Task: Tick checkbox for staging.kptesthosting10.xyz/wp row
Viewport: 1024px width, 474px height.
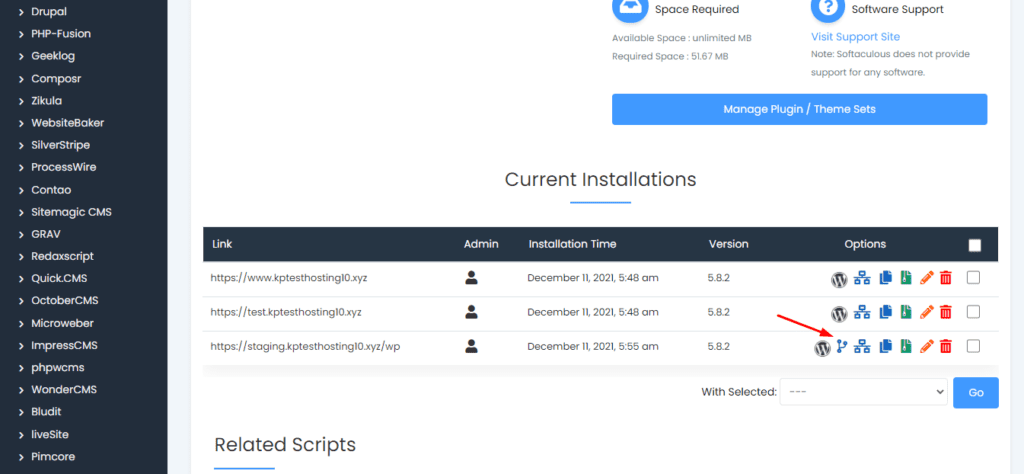Action: coord(973,346)
